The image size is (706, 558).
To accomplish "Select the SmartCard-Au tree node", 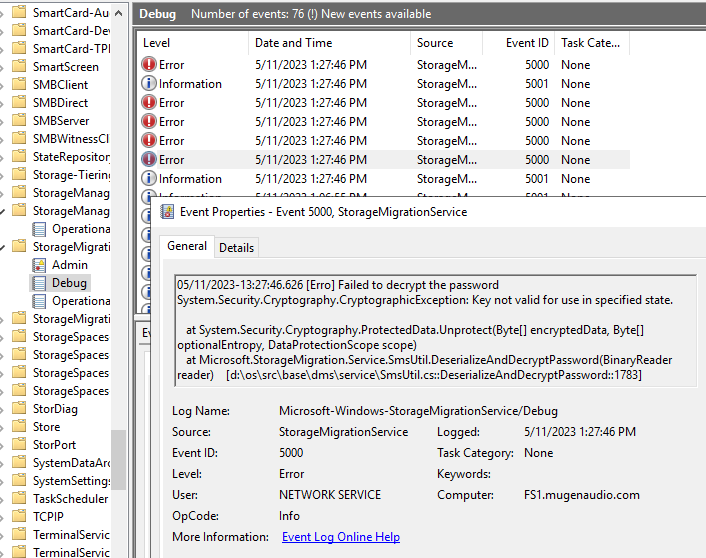I will 71,13.
